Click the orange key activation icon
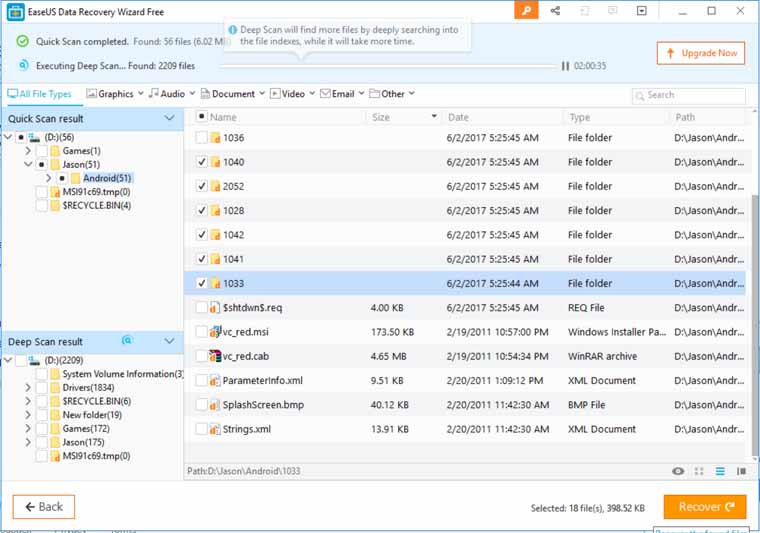The height and width of the screenshot is (533, 760). click(526, 11)
